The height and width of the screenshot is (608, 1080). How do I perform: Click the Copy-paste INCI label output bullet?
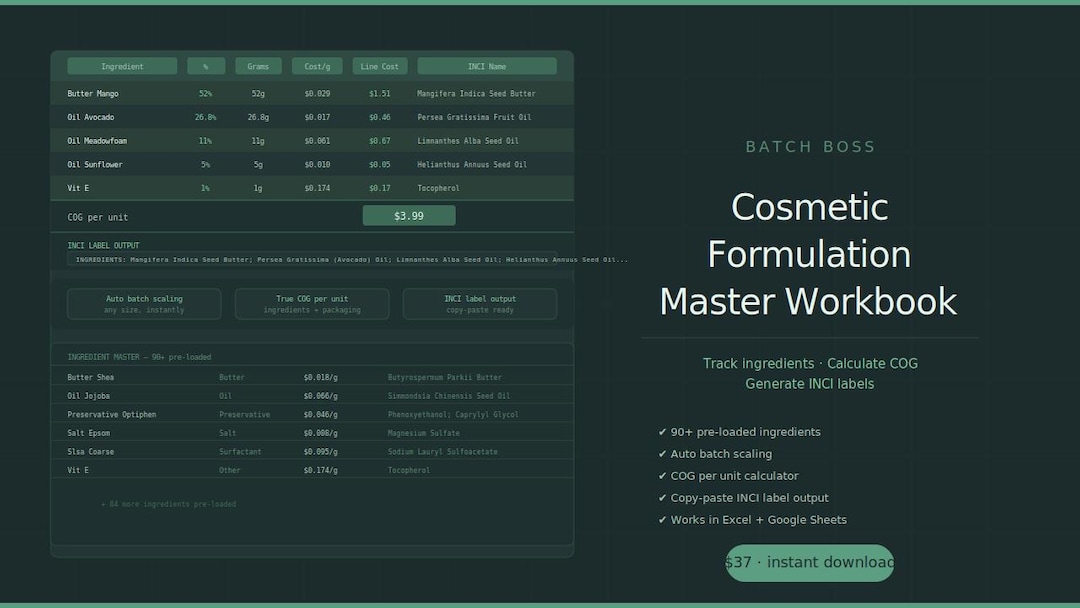point(743,498)
